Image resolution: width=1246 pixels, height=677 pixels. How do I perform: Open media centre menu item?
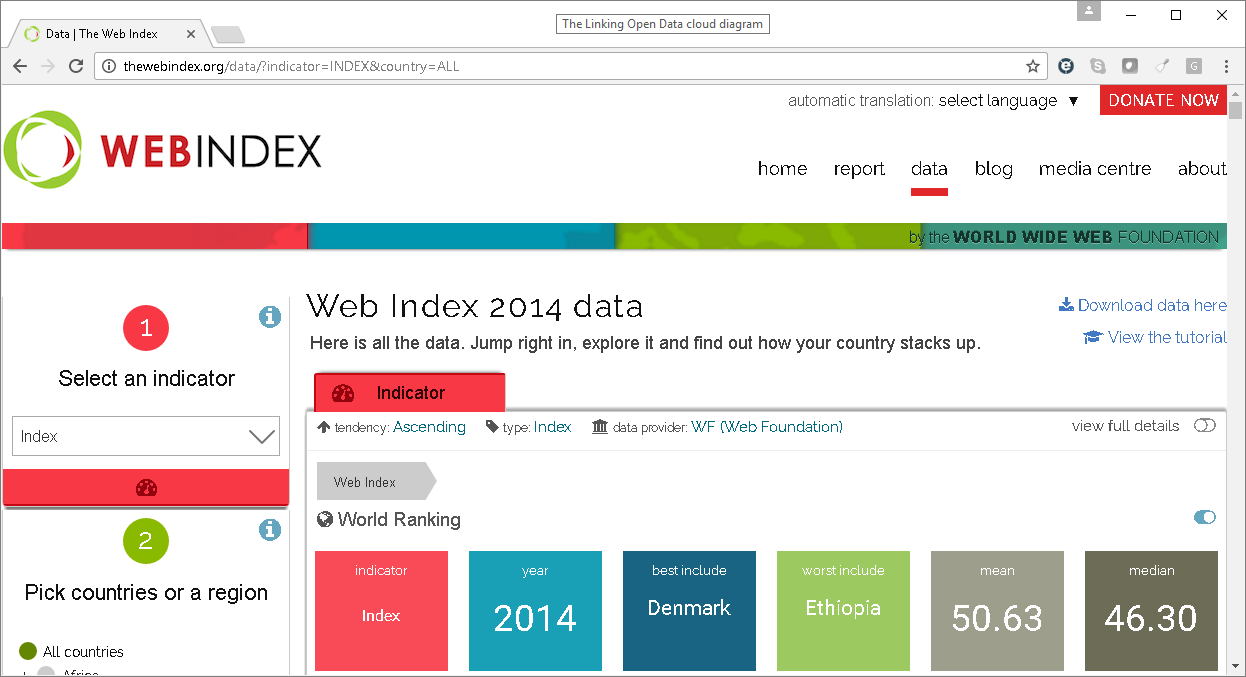pos(1095,169)
